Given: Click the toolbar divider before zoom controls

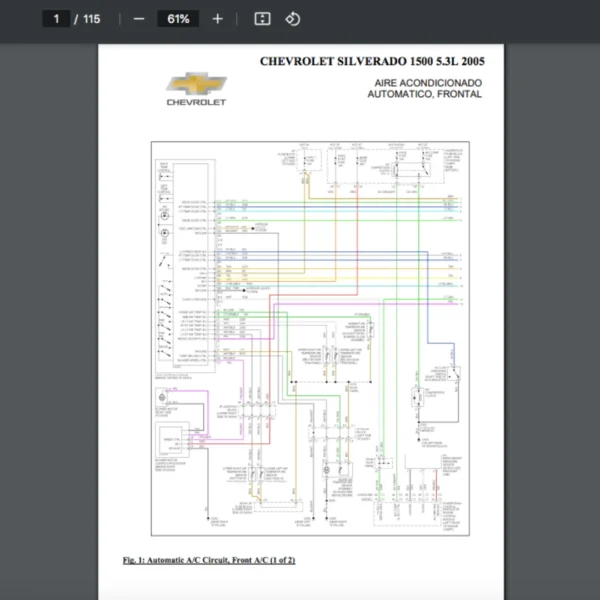Looking at the screenshot, I should pos(118,18).
